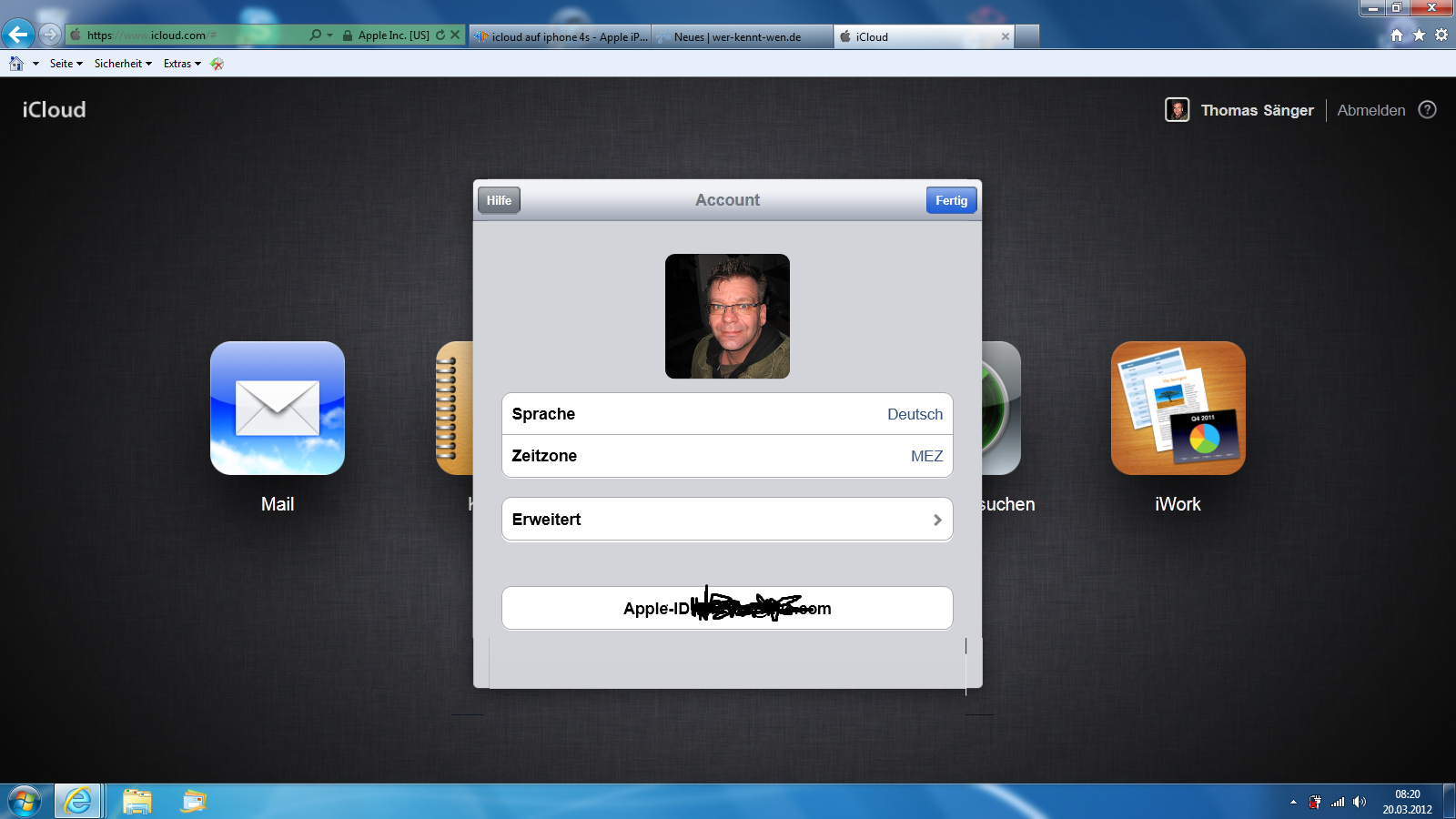1456x819 pixels.
Task: Open the Sicherheit dropdown menu
Action: [123, 64]
